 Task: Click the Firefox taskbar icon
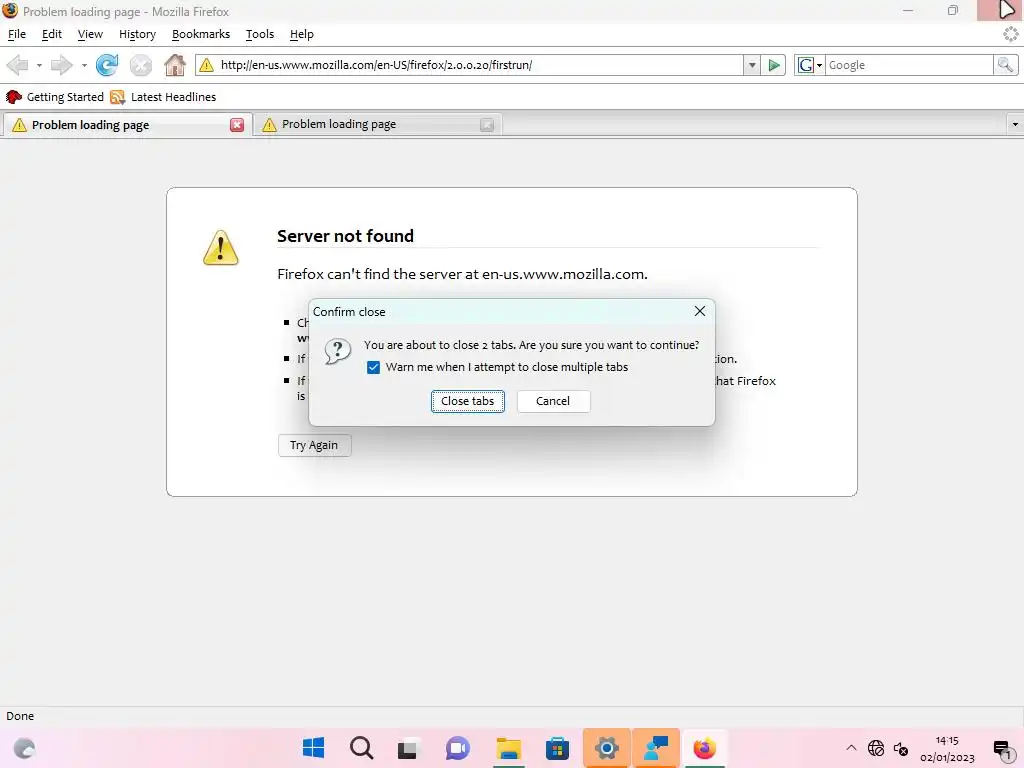click(x=704, y=748)
